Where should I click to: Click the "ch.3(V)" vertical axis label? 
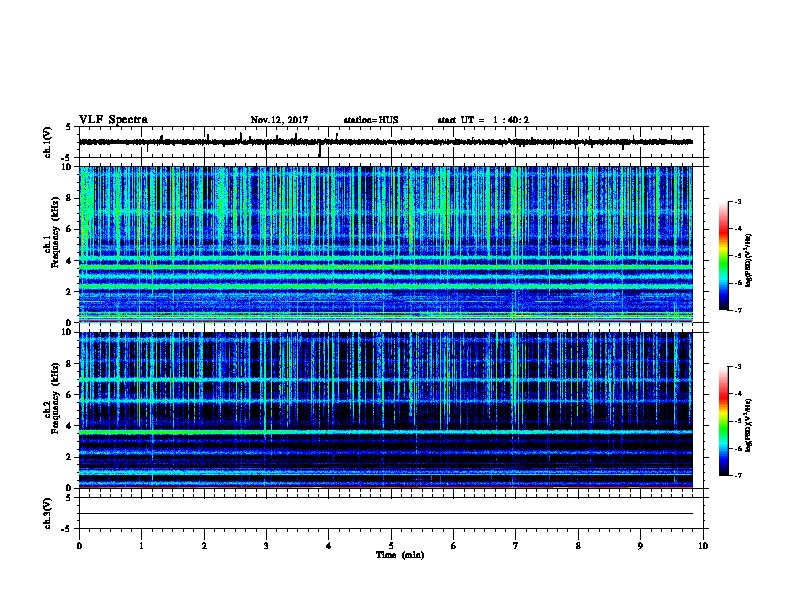pyautogui.click(x=48, y=513)
